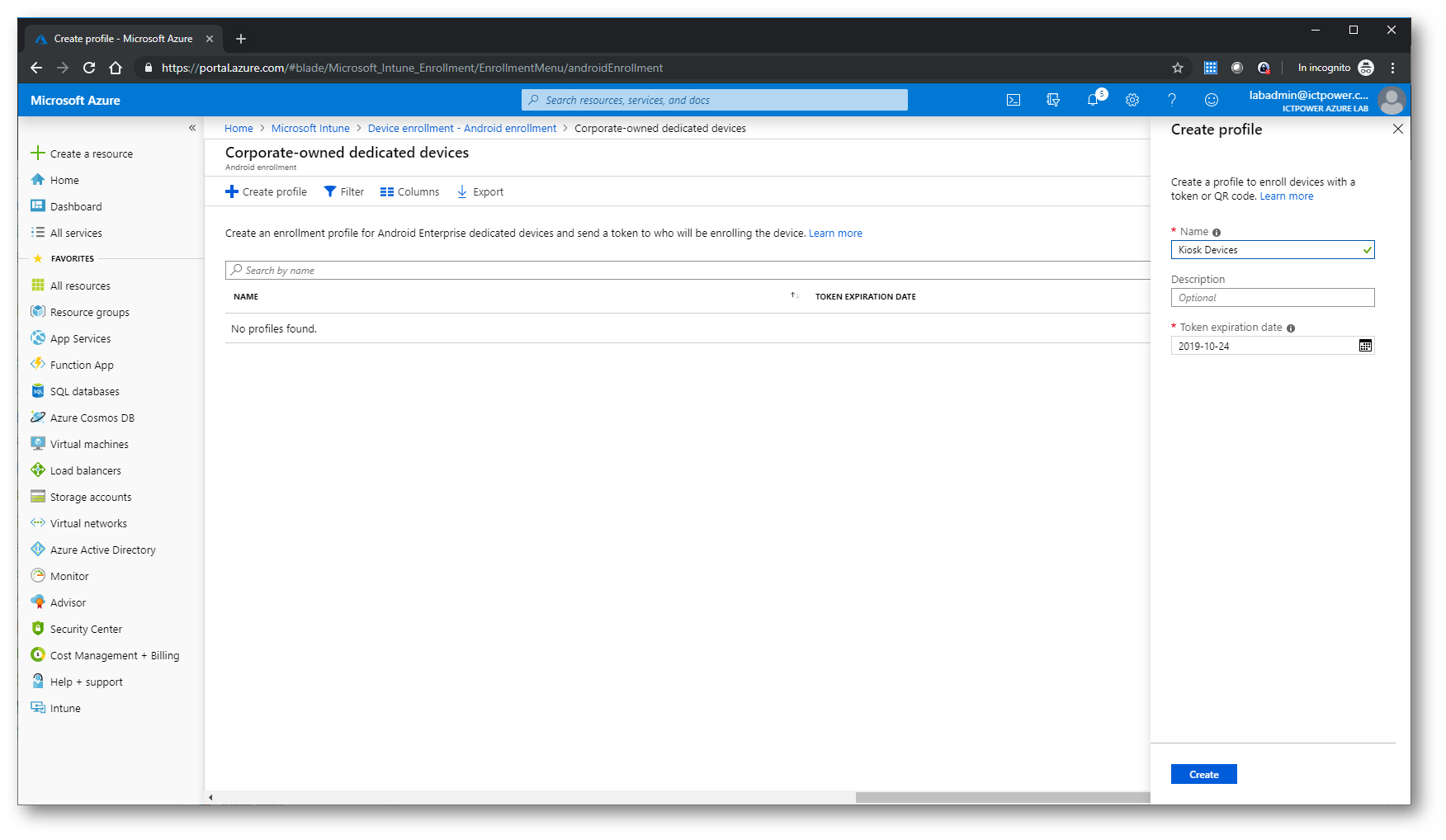This screenshot has width=1446, height=840.
Task: Click Create a resource
Action: (x=82, y=153)
